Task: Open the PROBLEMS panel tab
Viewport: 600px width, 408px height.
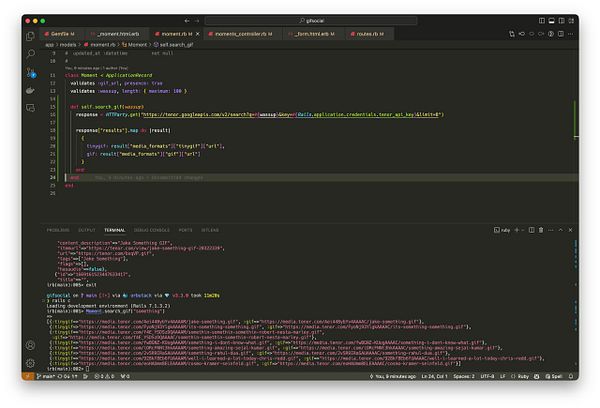Action: [58, 230]
